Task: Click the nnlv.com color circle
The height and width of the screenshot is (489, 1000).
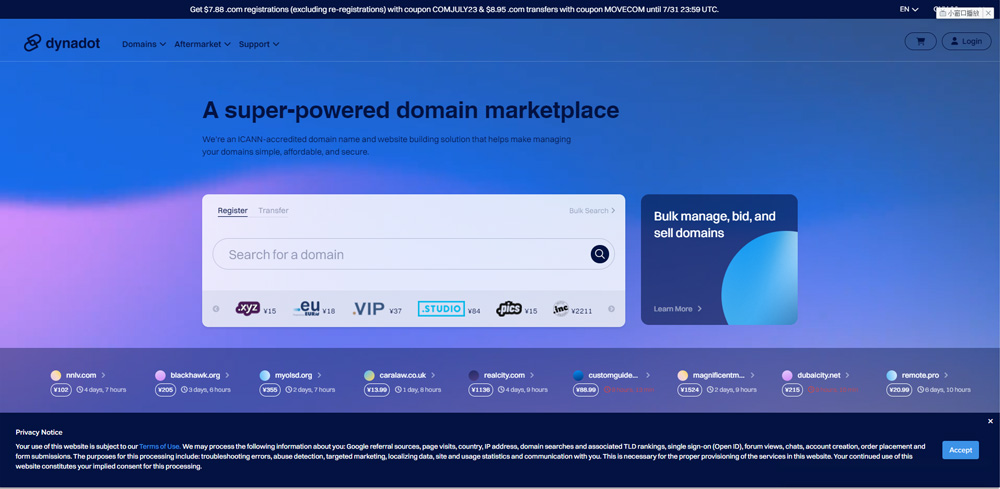Action: pos(56,376)
